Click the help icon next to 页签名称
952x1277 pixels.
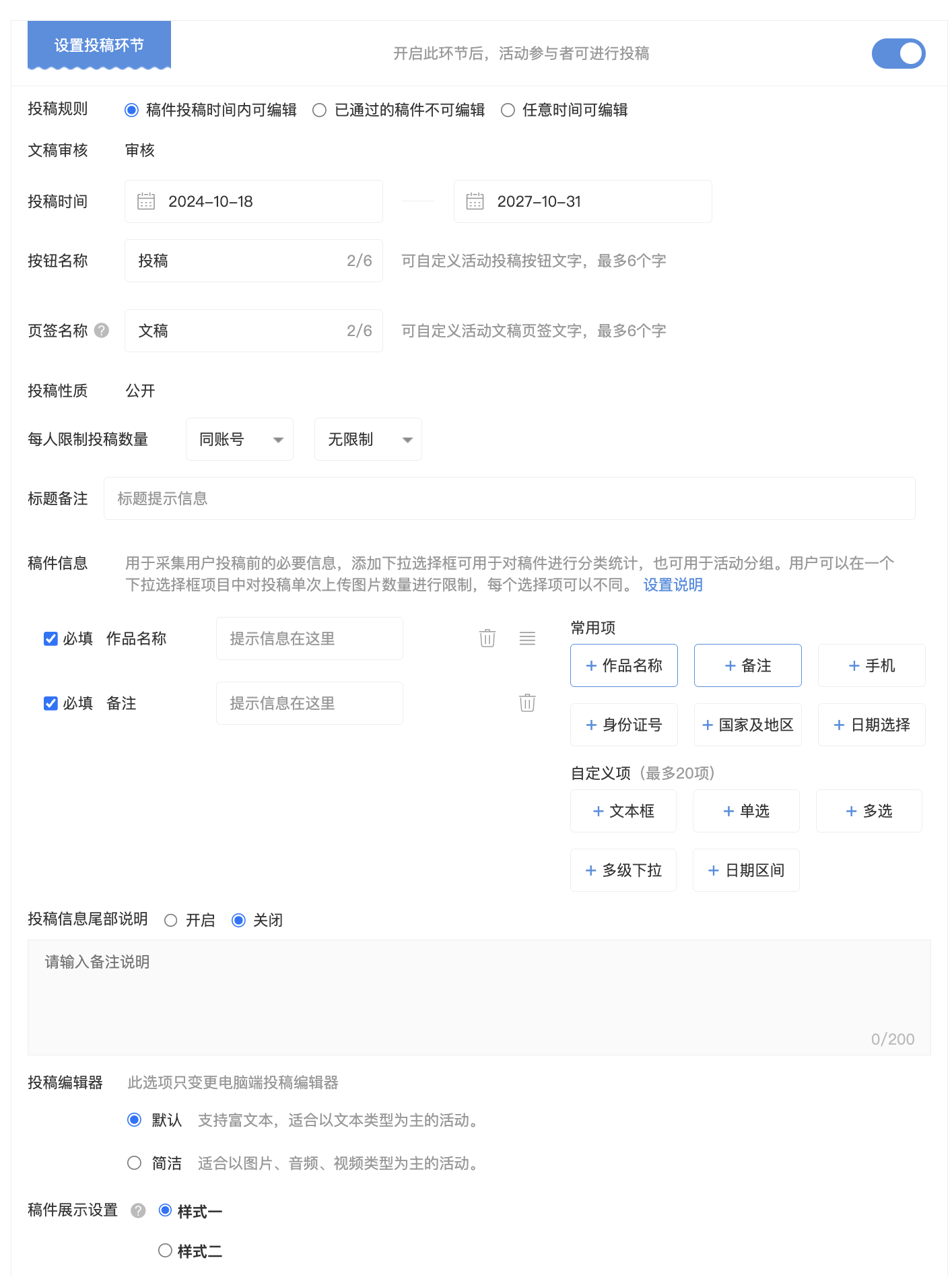click(102, 330)
